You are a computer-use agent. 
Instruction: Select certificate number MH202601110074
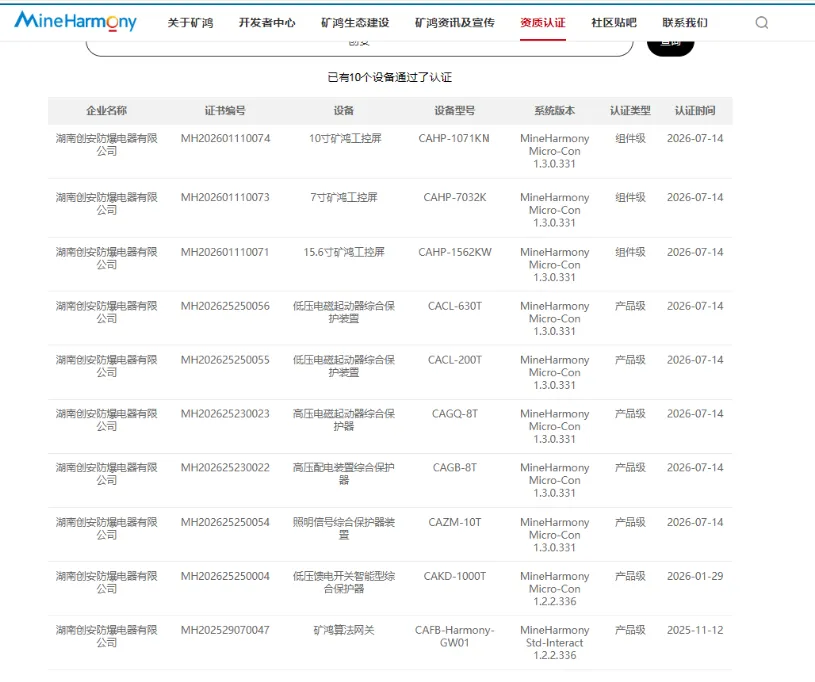(226, 138)
